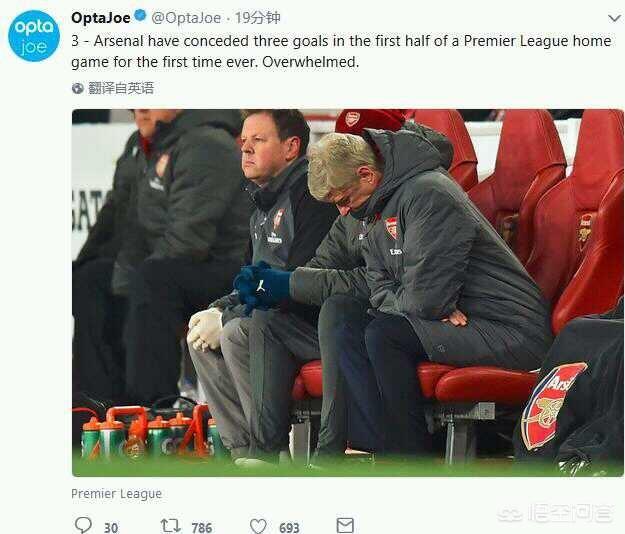Click the 悟空问答 watermark text

tap(570, 513)
